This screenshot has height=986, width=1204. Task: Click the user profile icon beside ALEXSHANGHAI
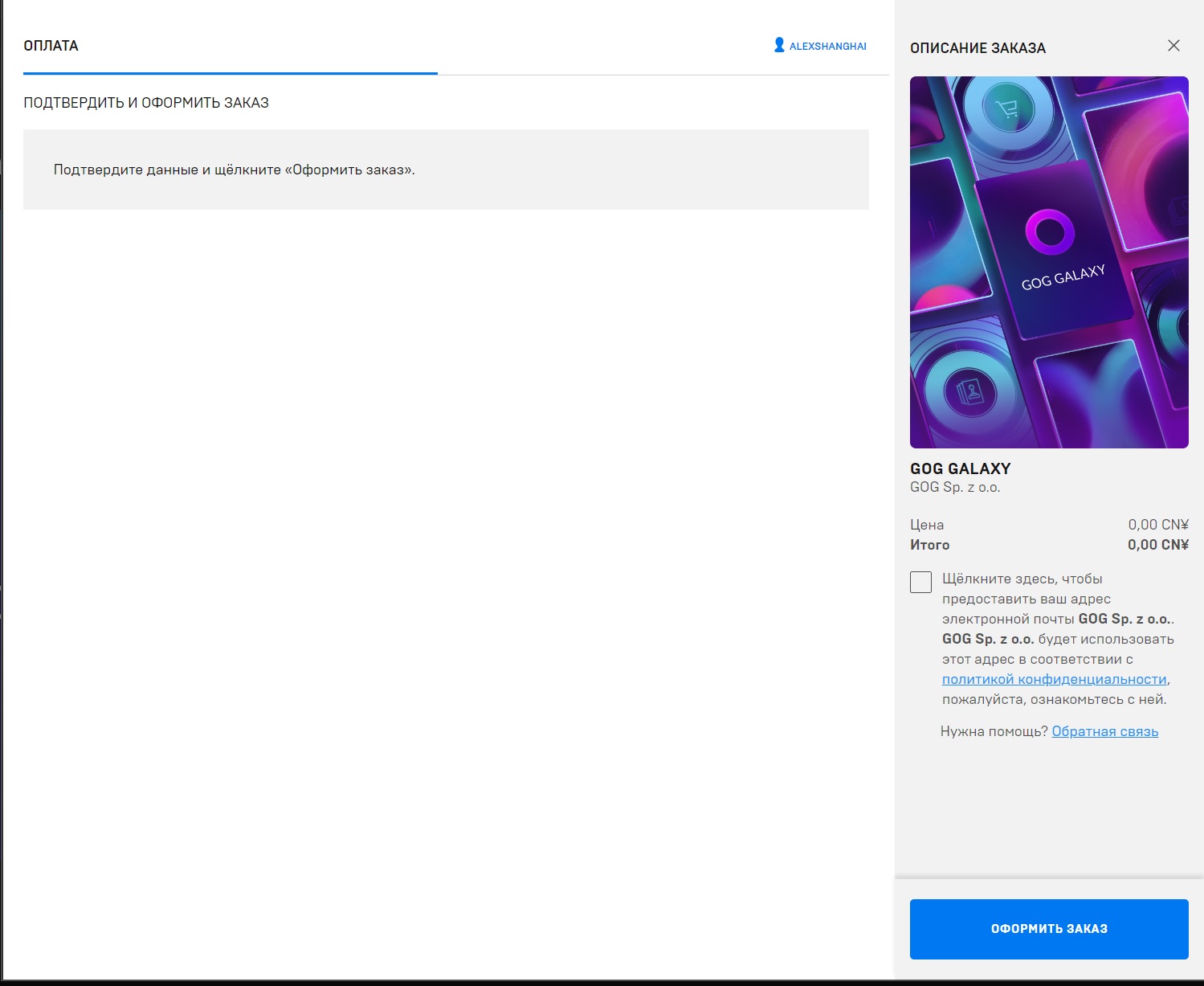(x=779, y=45)
